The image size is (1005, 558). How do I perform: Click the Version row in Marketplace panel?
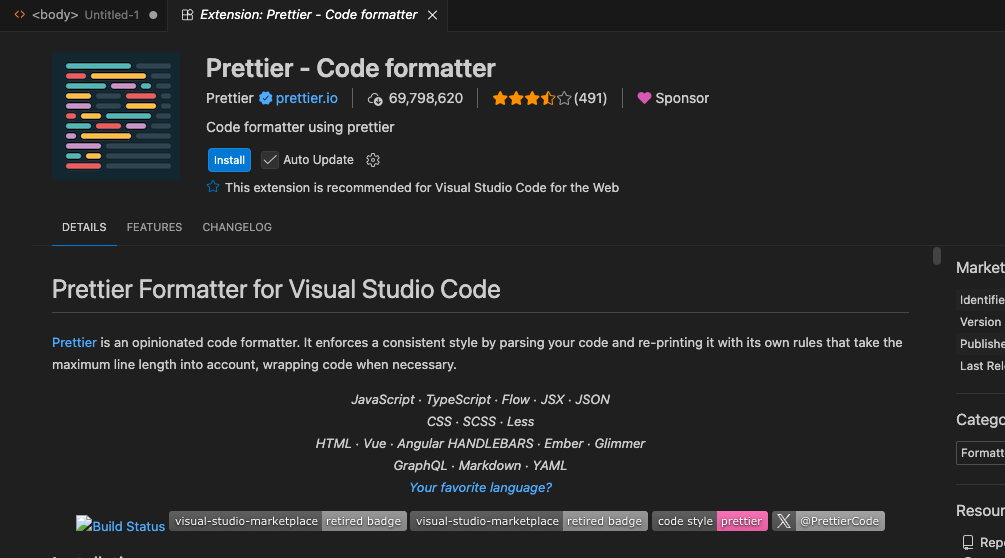click(981, 322)
